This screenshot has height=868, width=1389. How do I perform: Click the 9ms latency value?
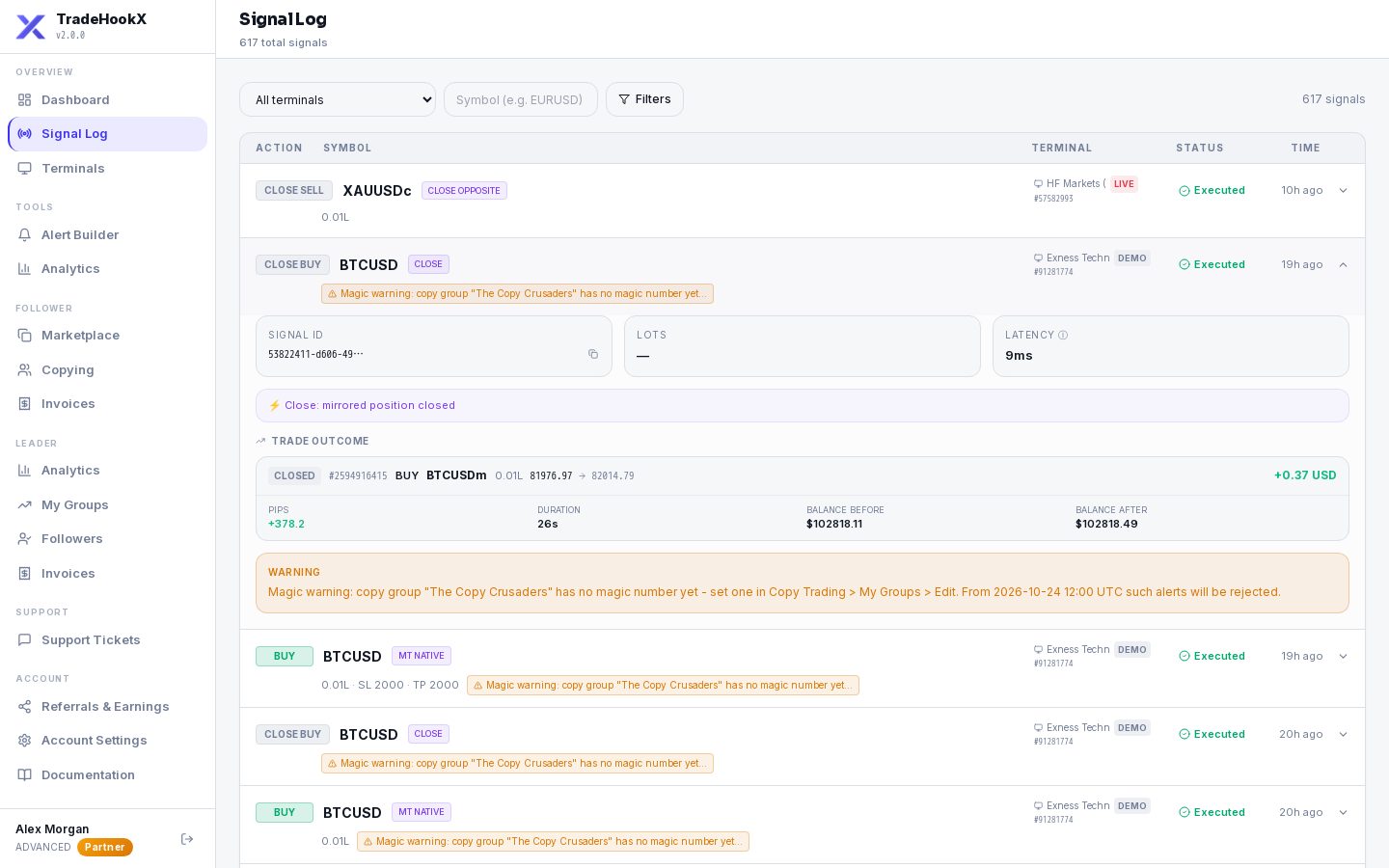(1019, 356)
